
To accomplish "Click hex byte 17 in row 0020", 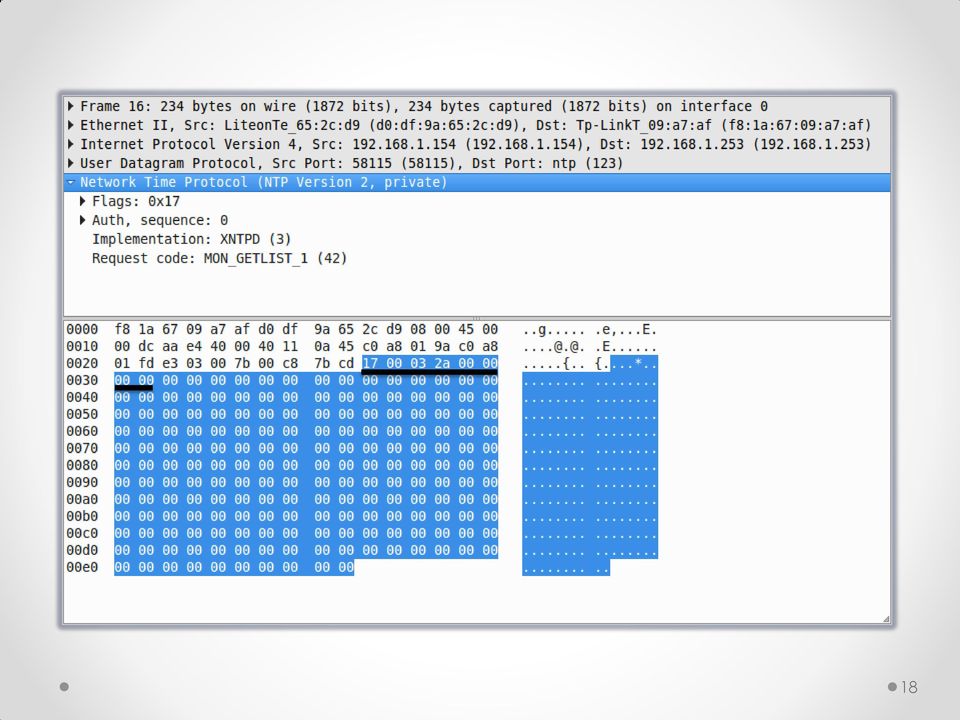I will pos(370,364).
